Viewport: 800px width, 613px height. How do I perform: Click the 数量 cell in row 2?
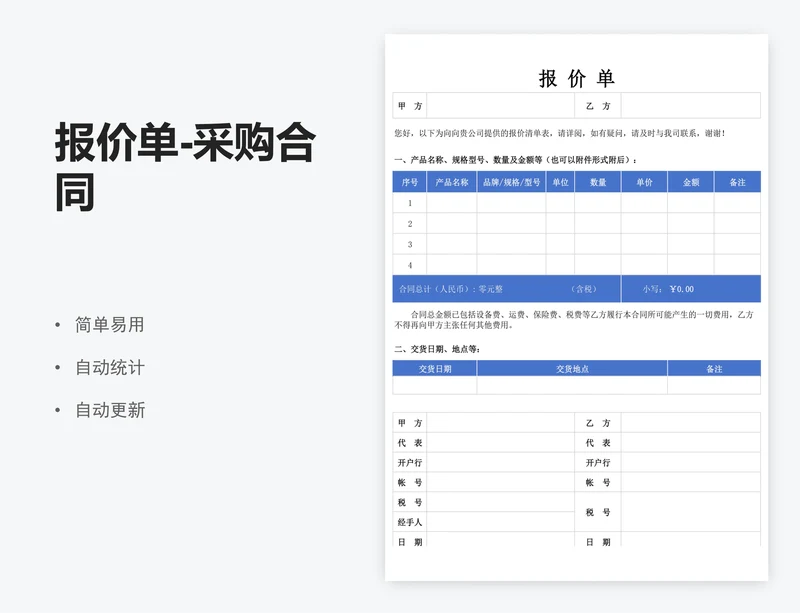tap(598, 224)
